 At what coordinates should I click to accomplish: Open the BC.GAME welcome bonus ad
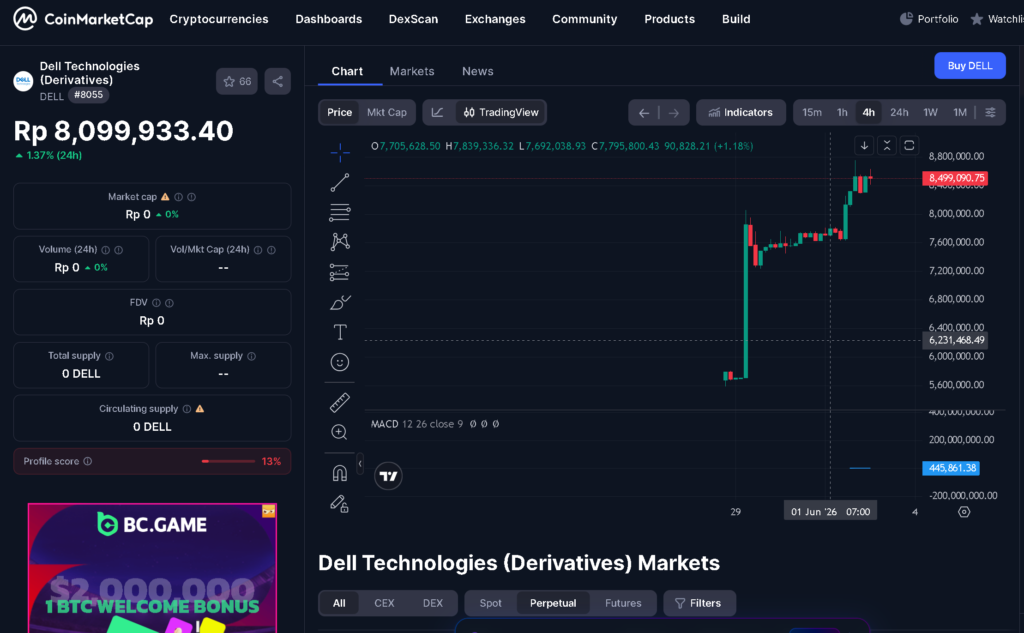tap(152, 568)
